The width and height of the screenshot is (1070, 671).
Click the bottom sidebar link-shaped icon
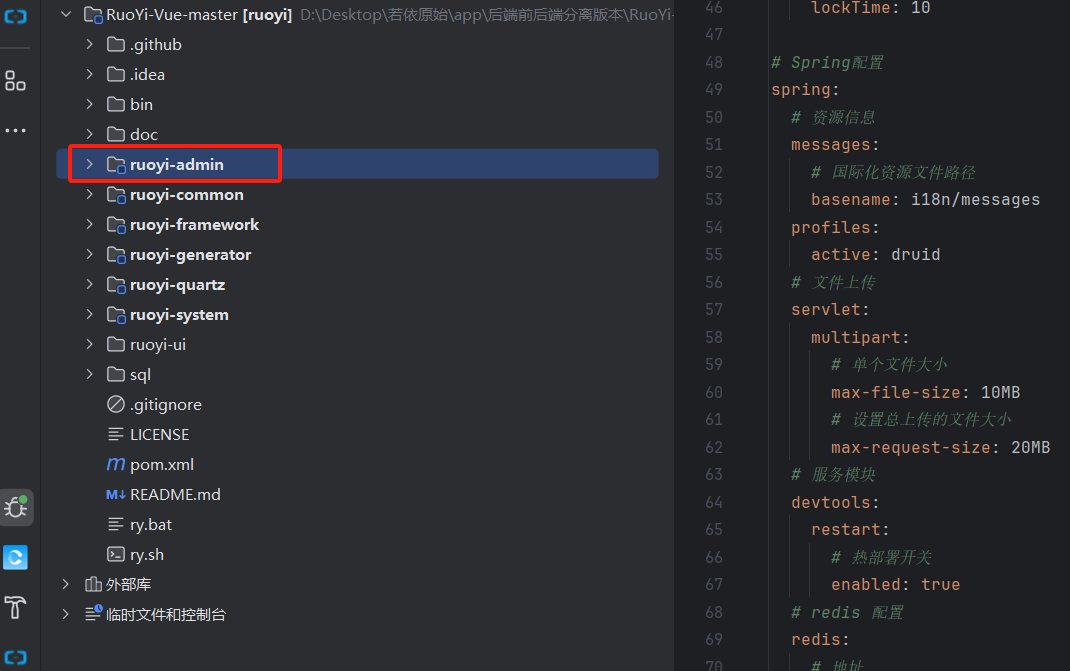tap(15, 657)
